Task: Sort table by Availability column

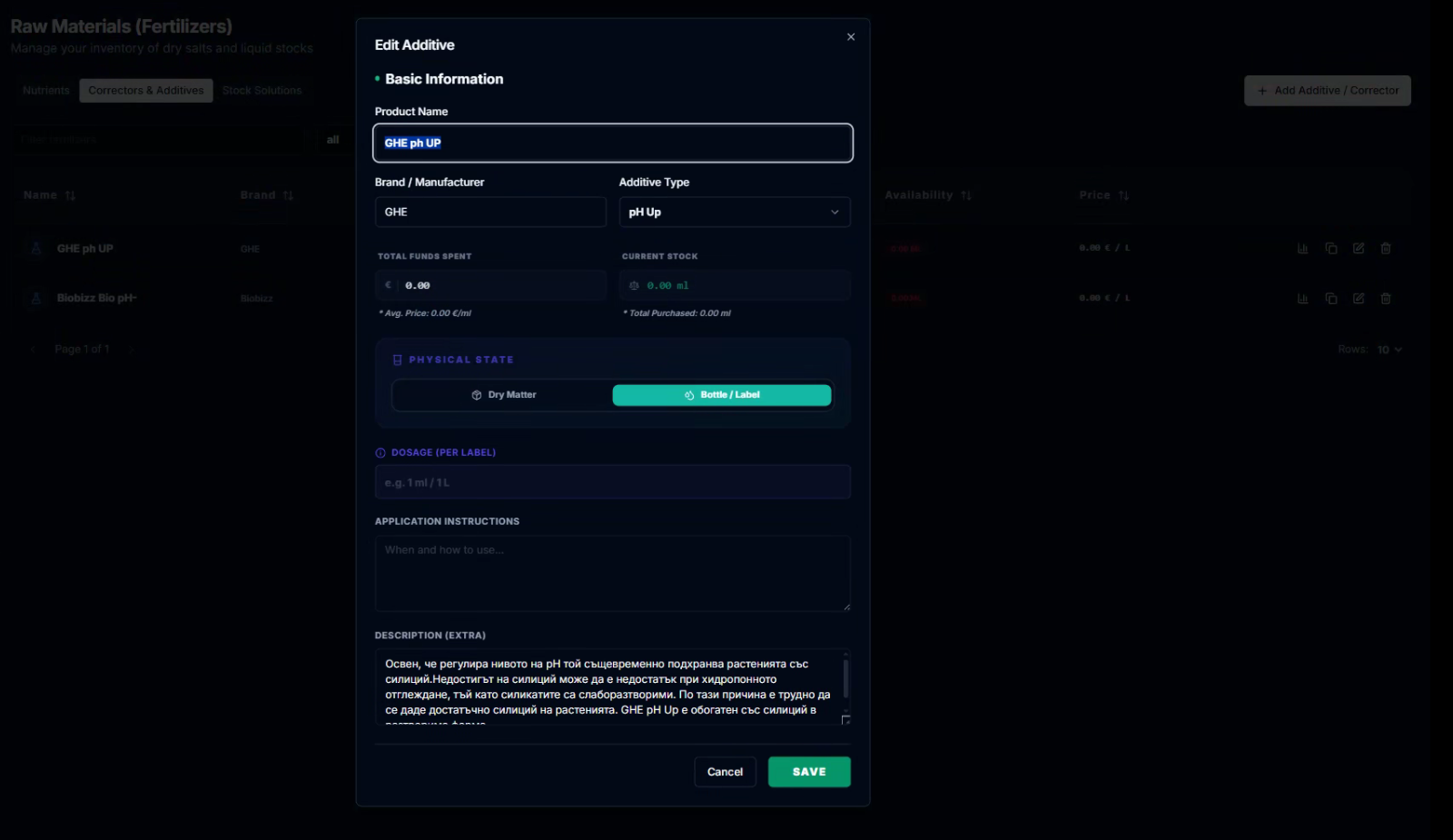Action: point(928,195)
